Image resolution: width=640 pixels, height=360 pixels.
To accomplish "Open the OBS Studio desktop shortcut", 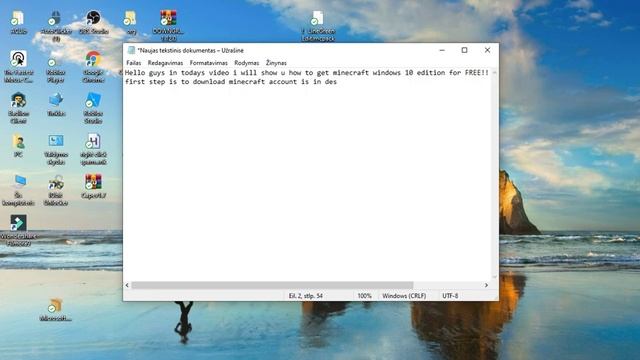I will [93, 22].
